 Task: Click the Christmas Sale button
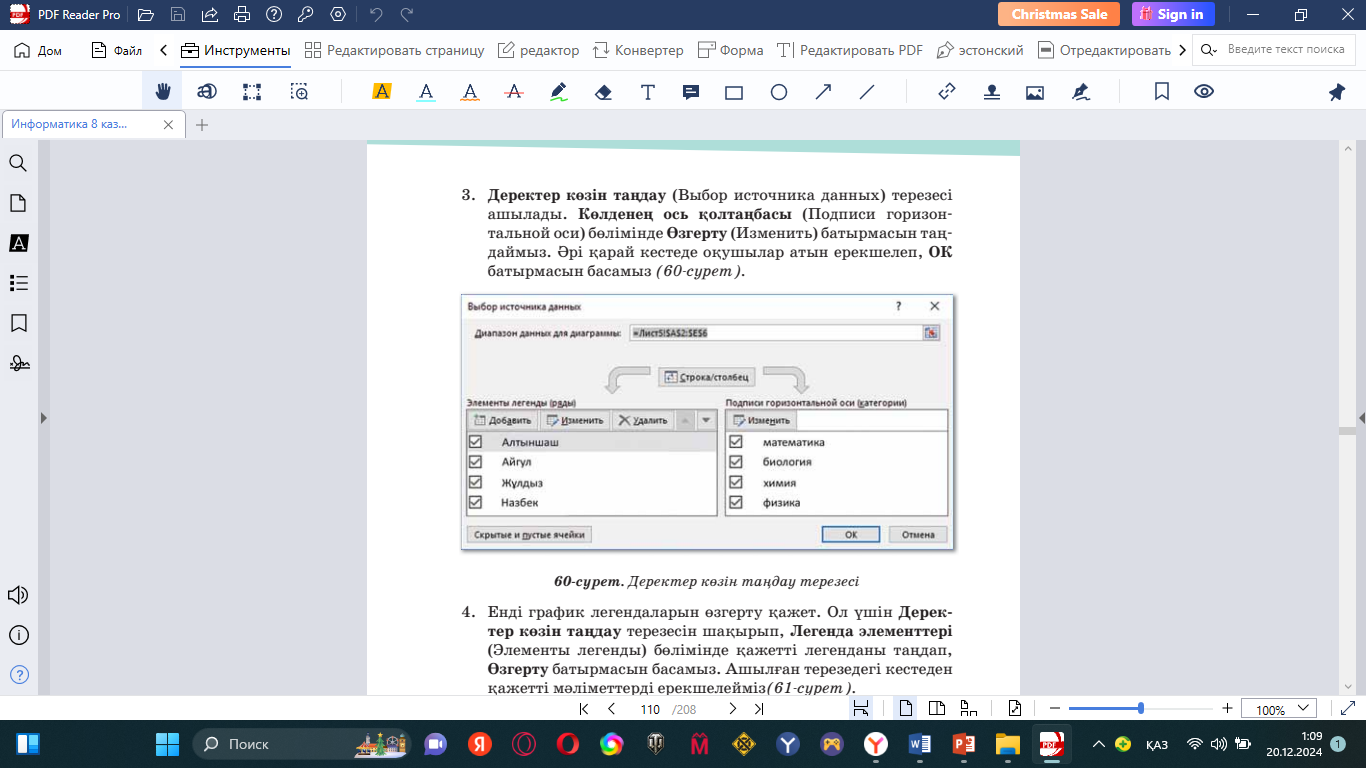pyautogui.click(x=1059, y=14)
